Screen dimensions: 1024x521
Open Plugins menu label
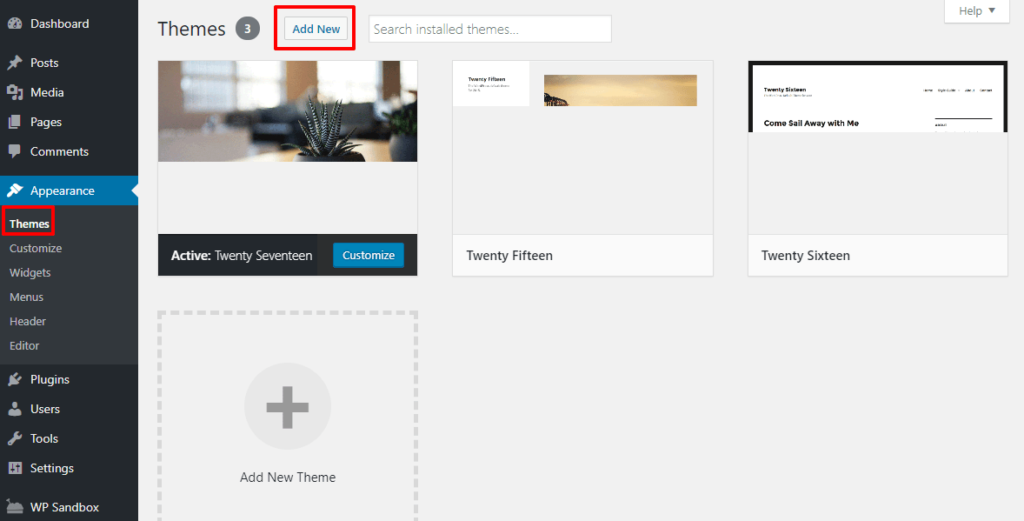click(50, 379)
